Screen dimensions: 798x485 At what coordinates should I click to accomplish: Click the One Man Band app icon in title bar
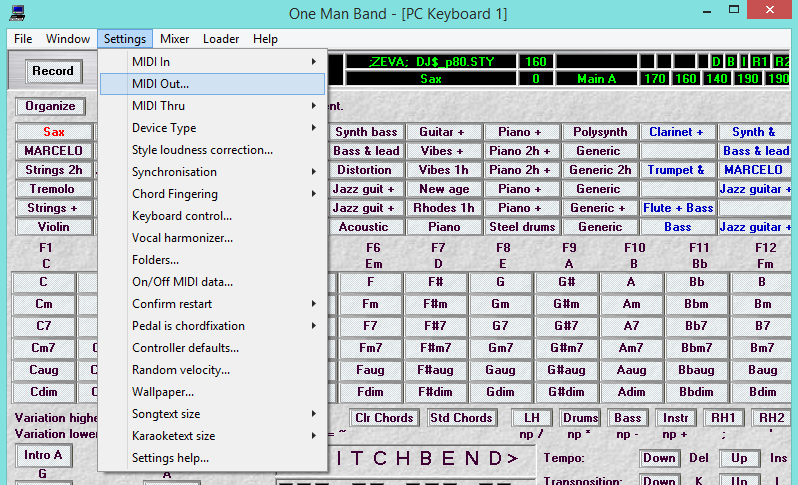pos(17,13)
